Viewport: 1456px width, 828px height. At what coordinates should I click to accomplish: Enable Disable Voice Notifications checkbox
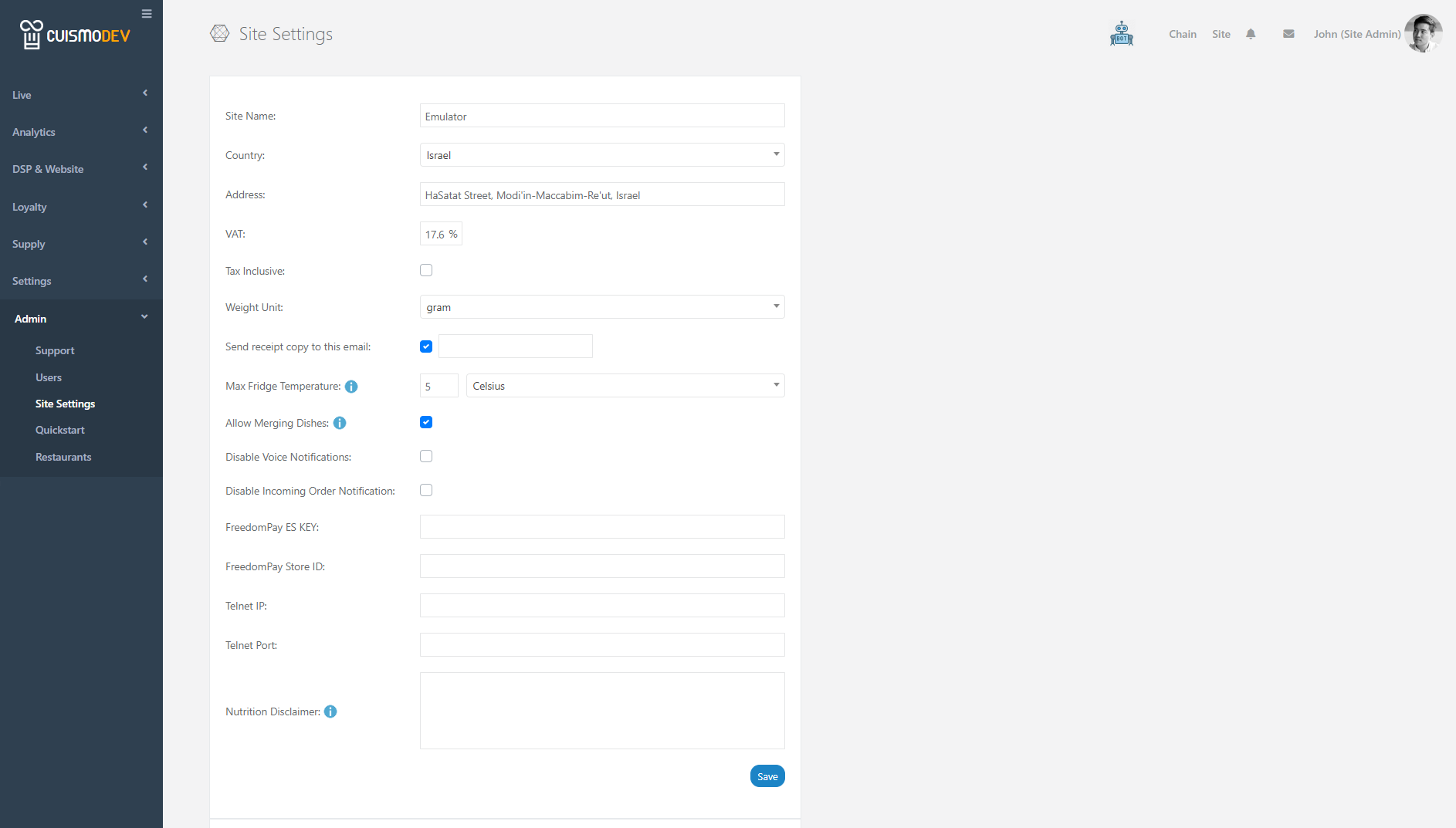point(426,456)
